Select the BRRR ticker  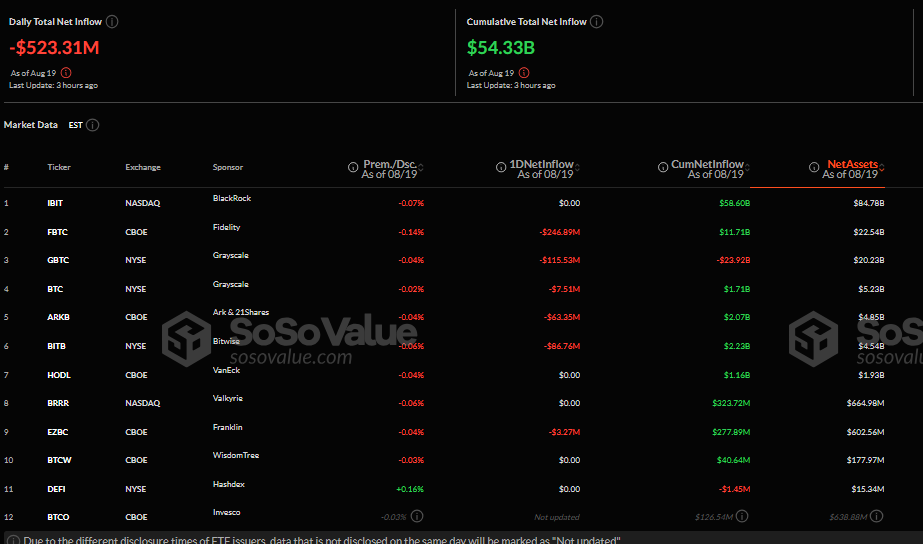point(58,403)
